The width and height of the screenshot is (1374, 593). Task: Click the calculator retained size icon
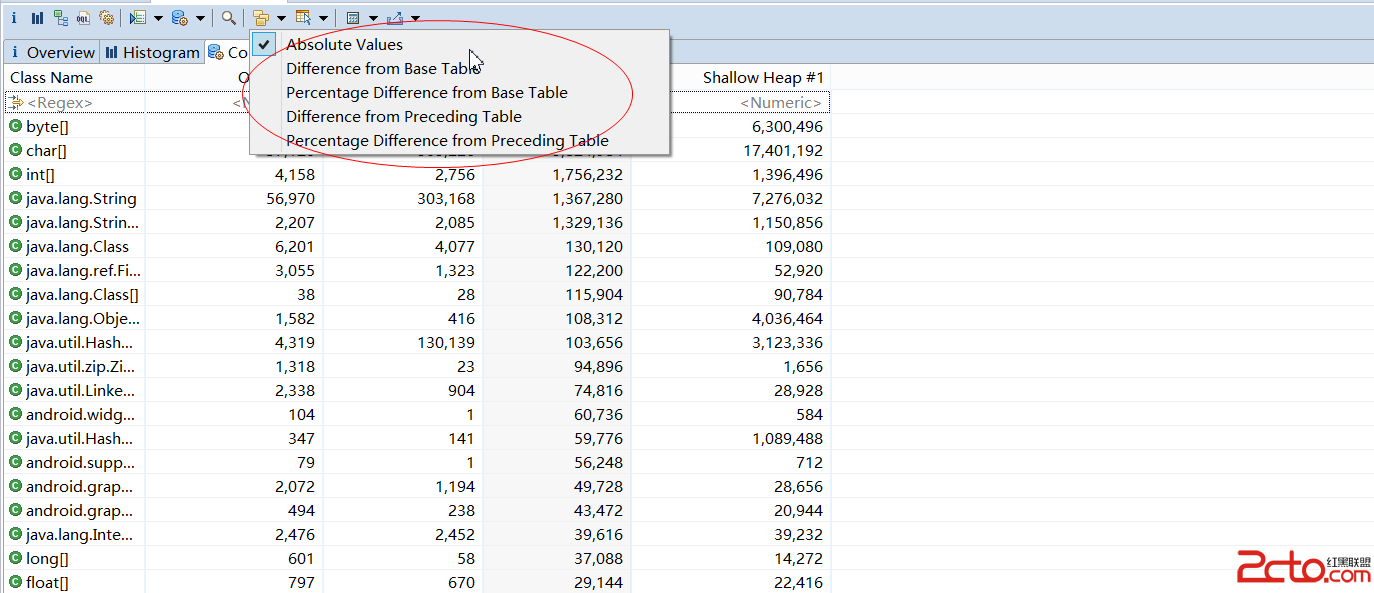coord(353,18)
